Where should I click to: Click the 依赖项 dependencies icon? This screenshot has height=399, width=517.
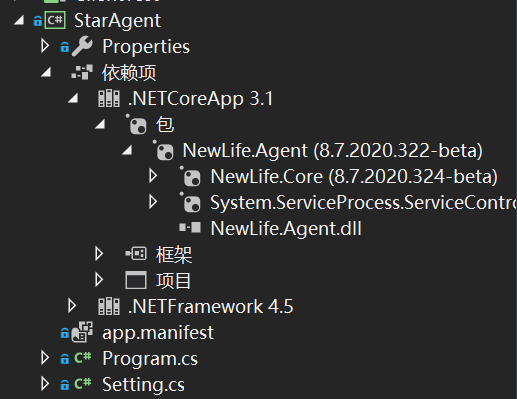[82, 72]
